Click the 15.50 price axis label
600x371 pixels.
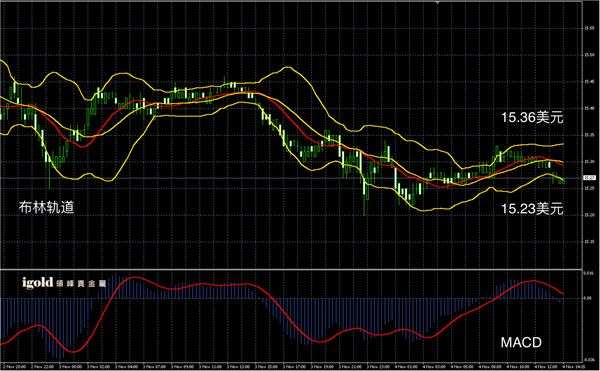click(x=589, y=55)
